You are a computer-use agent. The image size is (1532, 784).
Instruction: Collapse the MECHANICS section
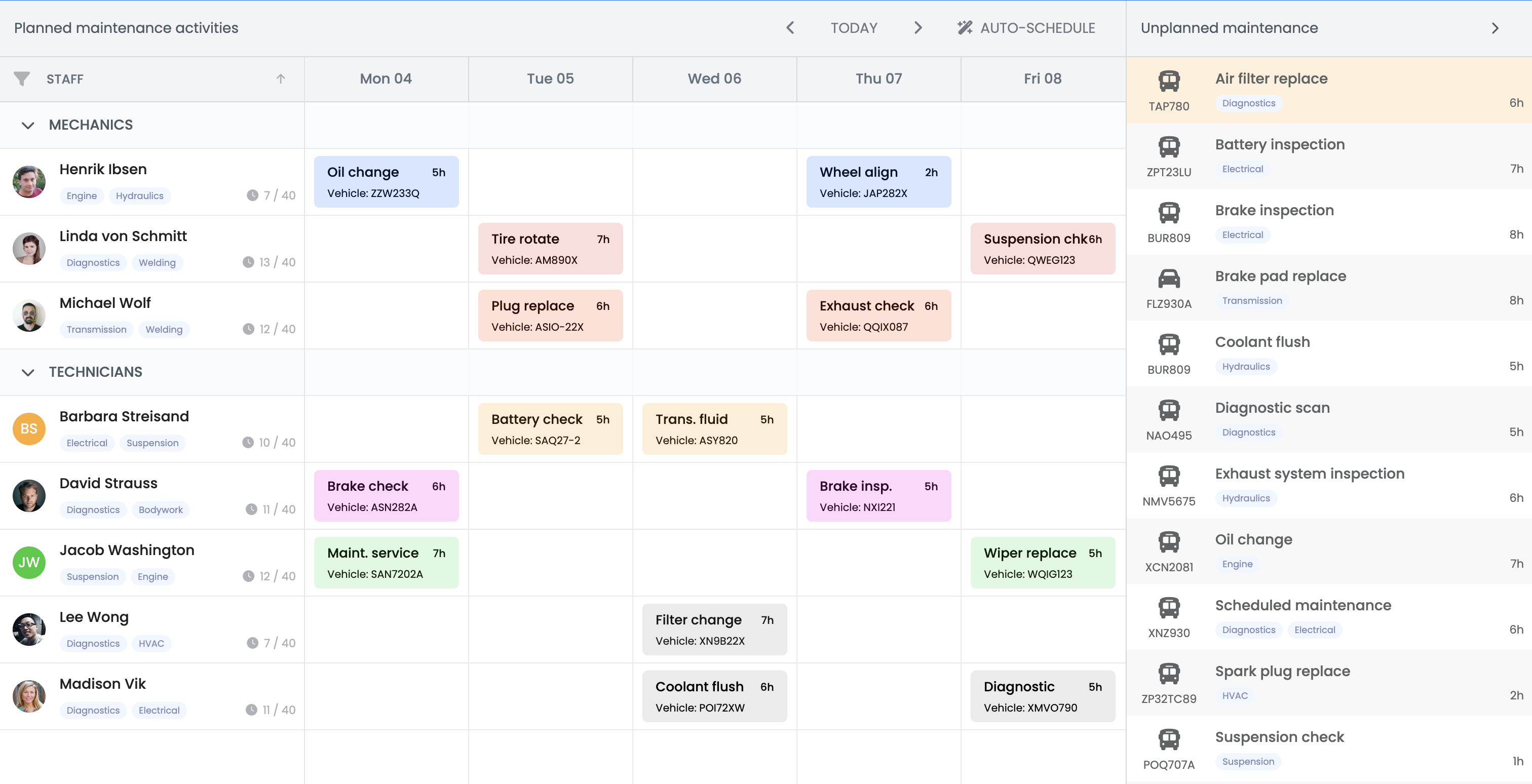click(x=27, y=125)
